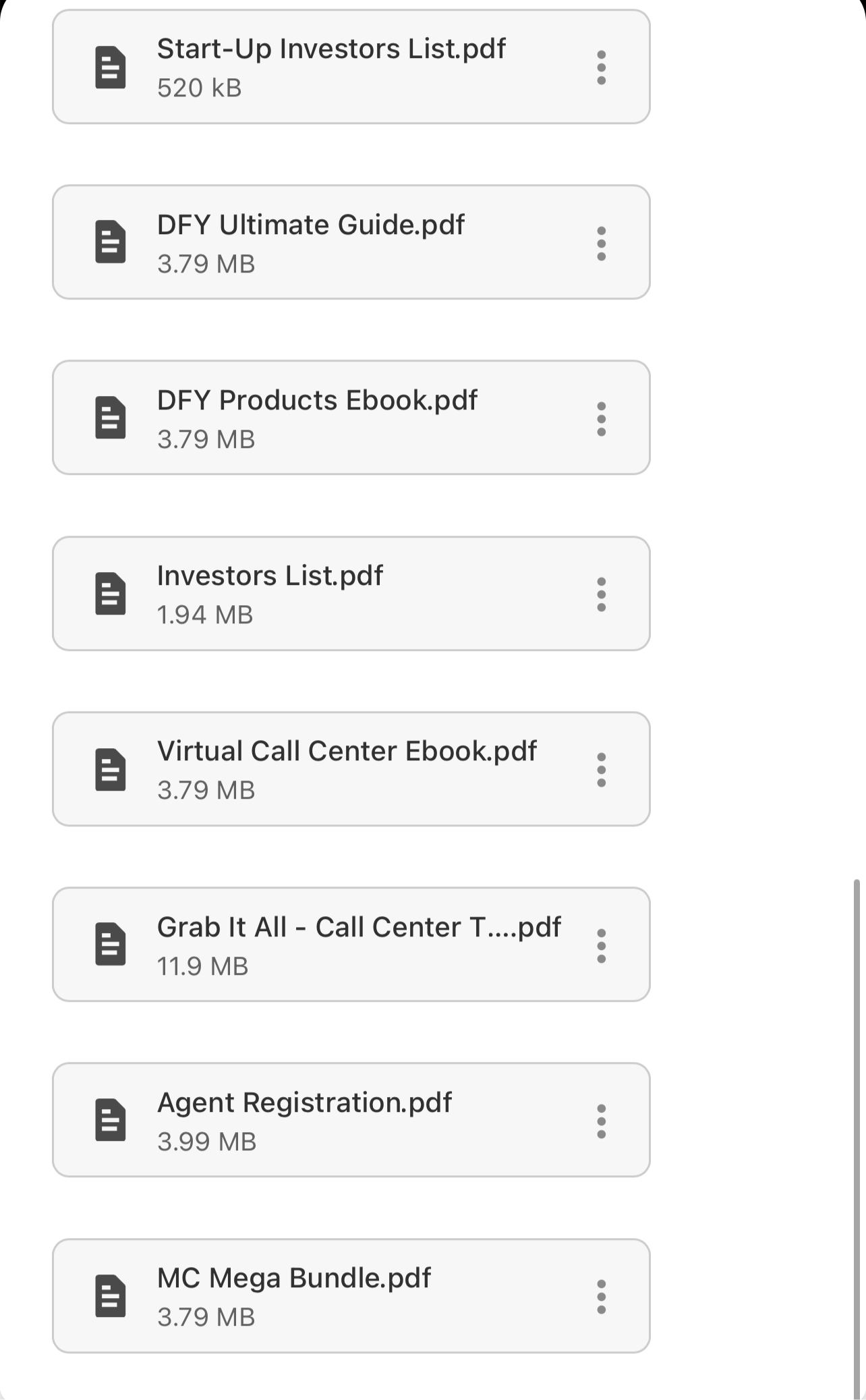Click file icon next to DFY Products Ebook.pdf

click(111, 418)
